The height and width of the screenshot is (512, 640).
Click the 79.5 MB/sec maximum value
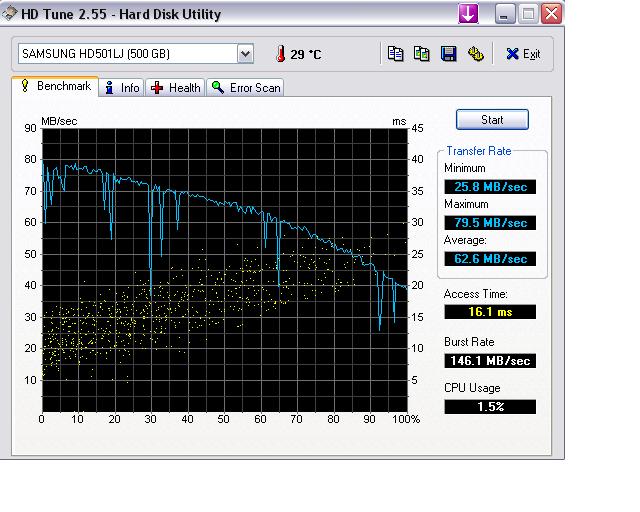(490, 223)
